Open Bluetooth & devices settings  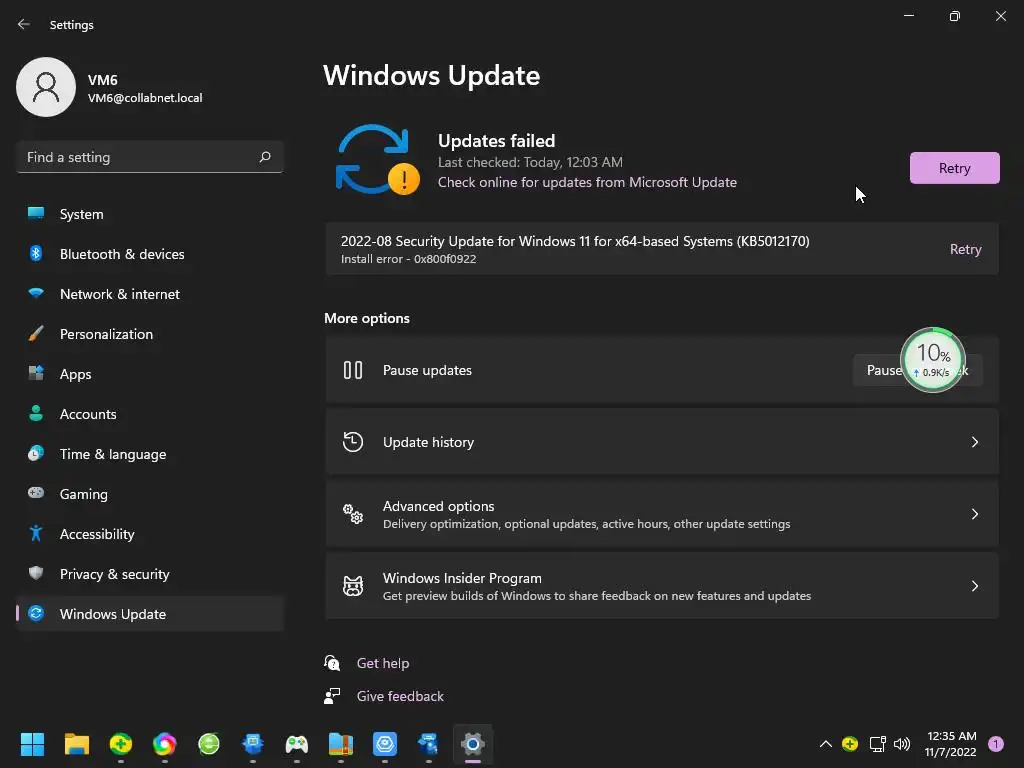[150, 254]
